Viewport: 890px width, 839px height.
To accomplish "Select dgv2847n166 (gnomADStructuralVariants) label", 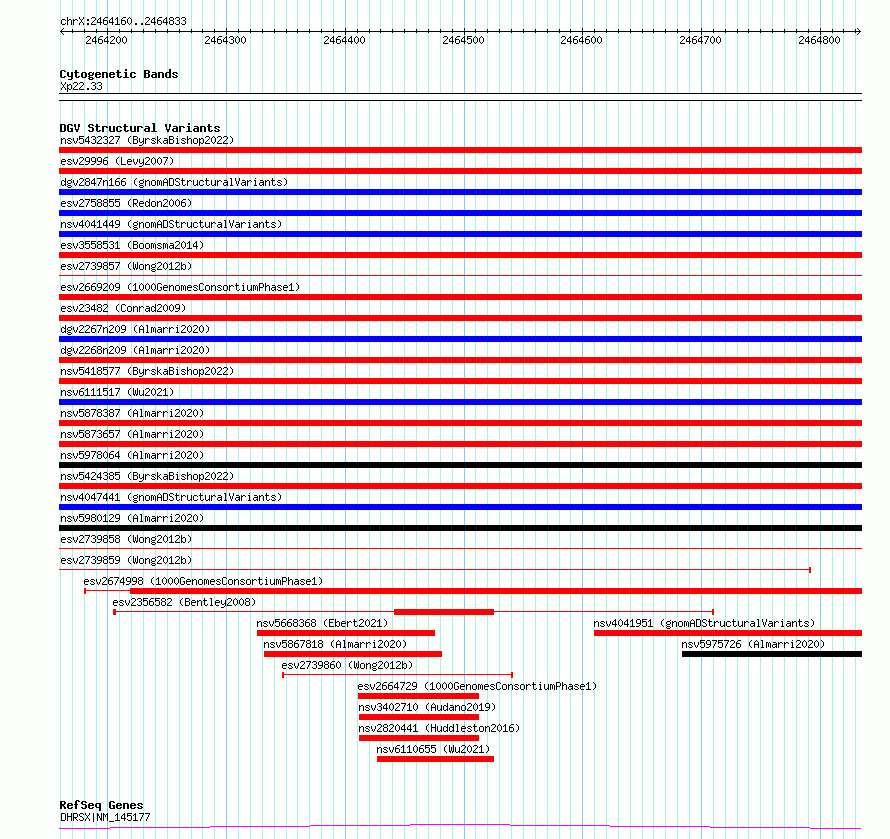I will (x=174, y=182).
